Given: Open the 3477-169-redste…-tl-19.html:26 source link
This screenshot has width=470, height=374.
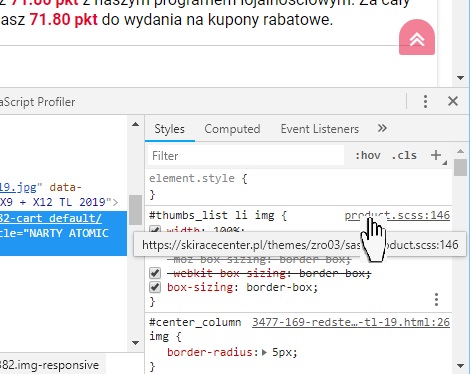Looking at the screenshot, I should pyautogui.click(x=351, y=322).
